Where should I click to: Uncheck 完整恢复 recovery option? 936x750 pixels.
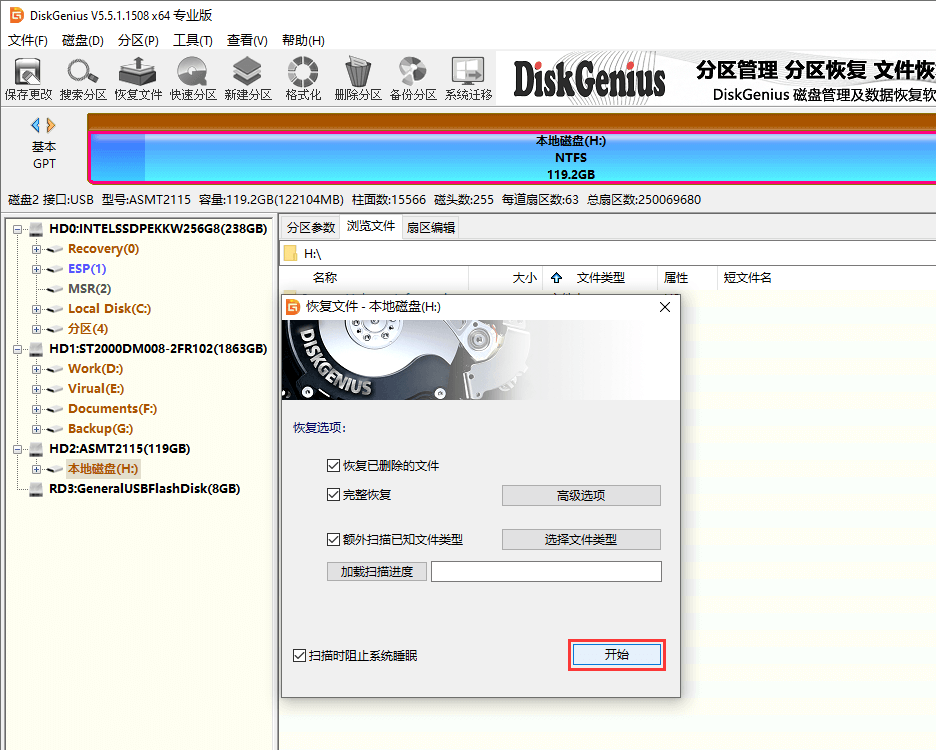[334, 495]
